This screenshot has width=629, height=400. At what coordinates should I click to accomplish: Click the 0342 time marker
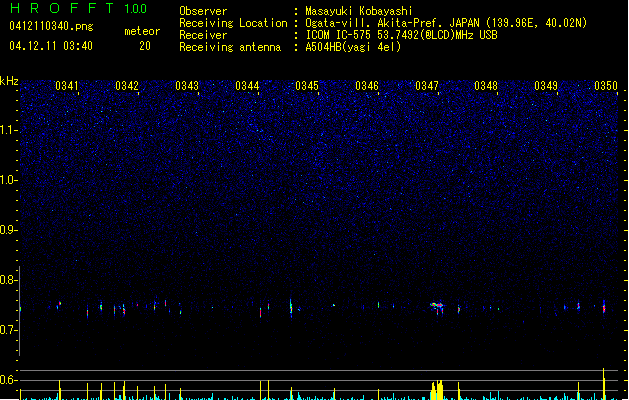tap(127, 86)
